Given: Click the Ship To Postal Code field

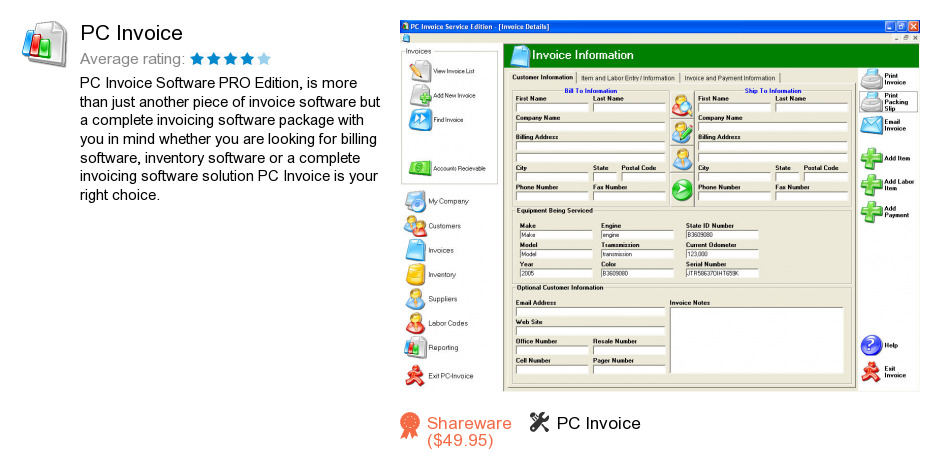Looking at the screenshot, I should (x=826, y=177).
